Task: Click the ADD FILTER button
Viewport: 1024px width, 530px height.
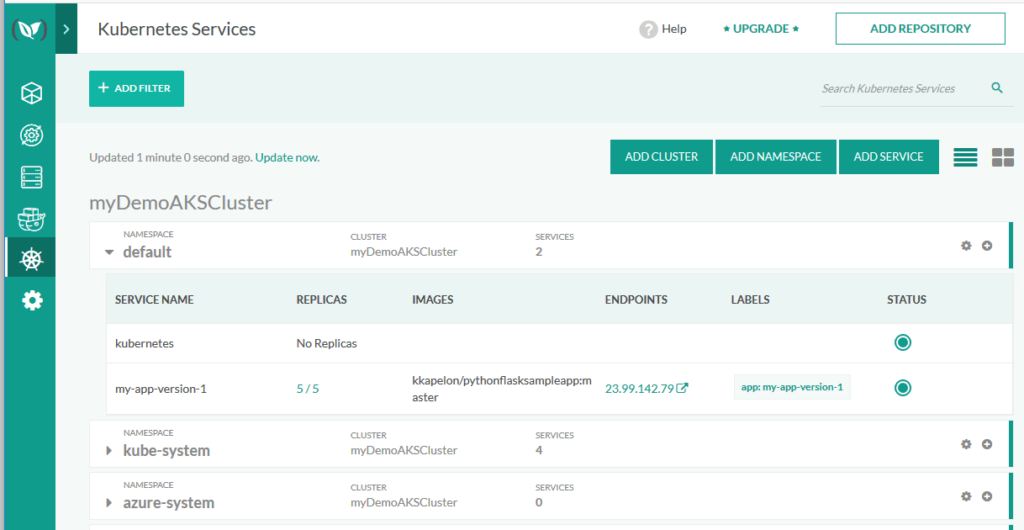Action: pyautogui.click(x=136, y=88)
